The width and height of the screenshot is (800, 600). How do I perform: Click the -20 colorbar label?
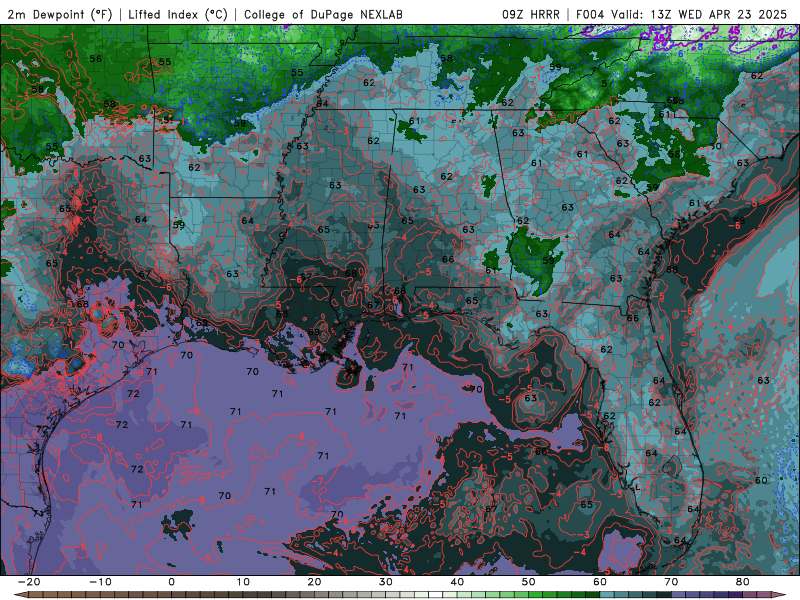click(x=29, y=582)
